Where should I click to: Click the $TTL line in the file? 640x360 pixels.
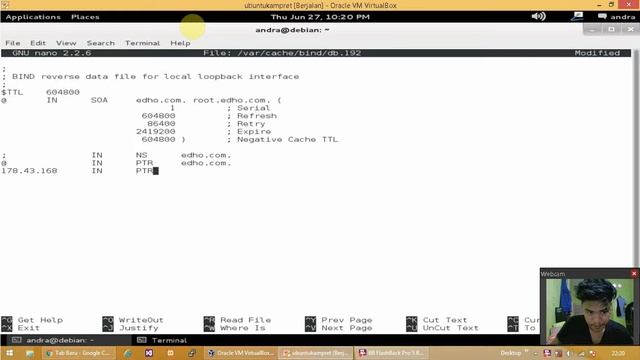(40, 92)
